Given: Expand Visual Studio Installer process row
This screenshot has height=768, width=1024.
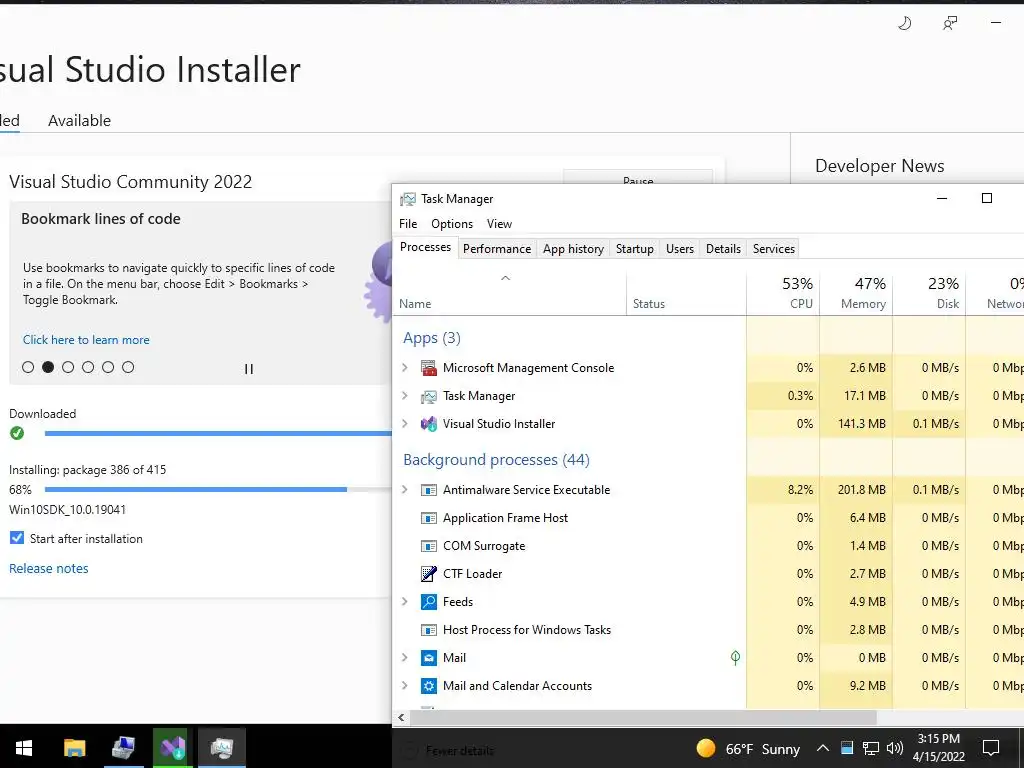Looking at the screenshot, I should 405,424.
